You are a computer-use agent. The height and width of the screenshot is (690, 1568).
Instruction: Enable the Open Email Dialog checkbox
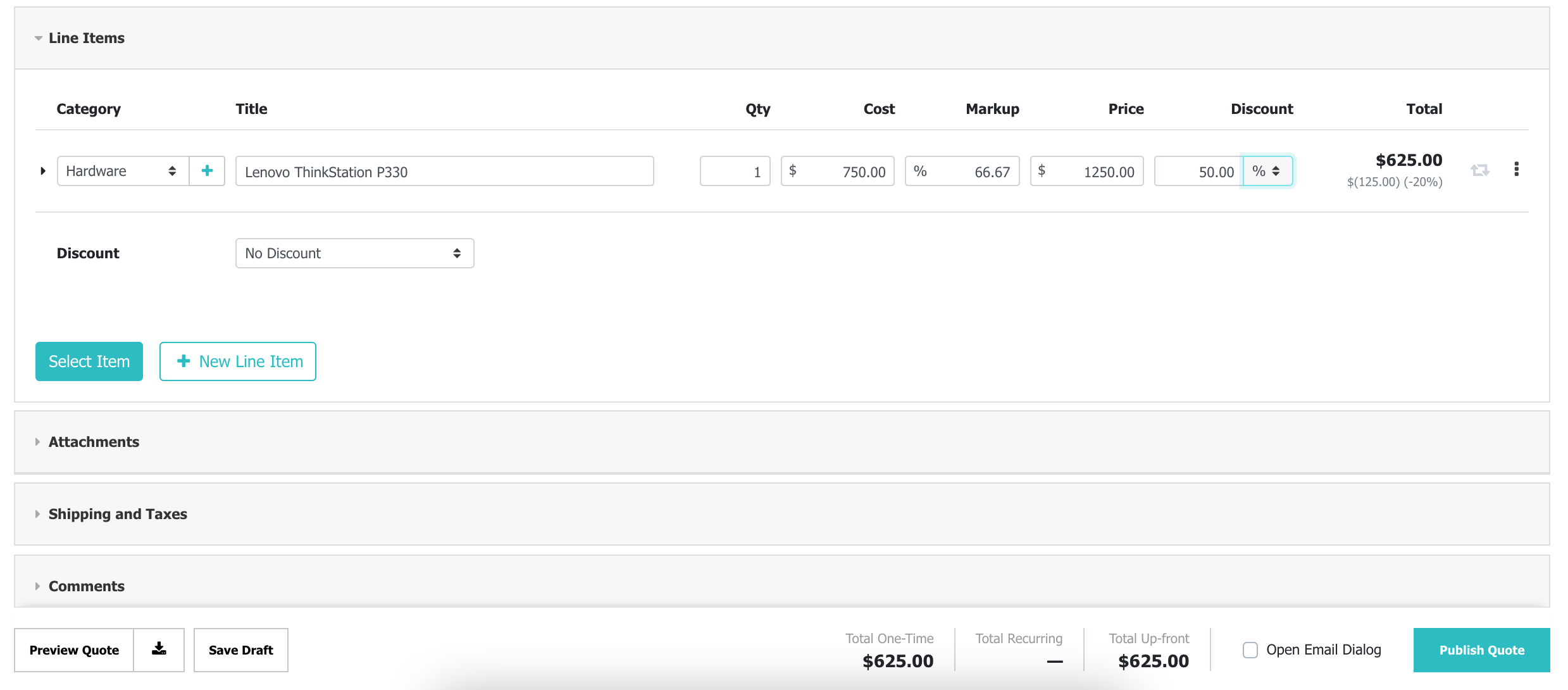click(x=1250, y=650)
